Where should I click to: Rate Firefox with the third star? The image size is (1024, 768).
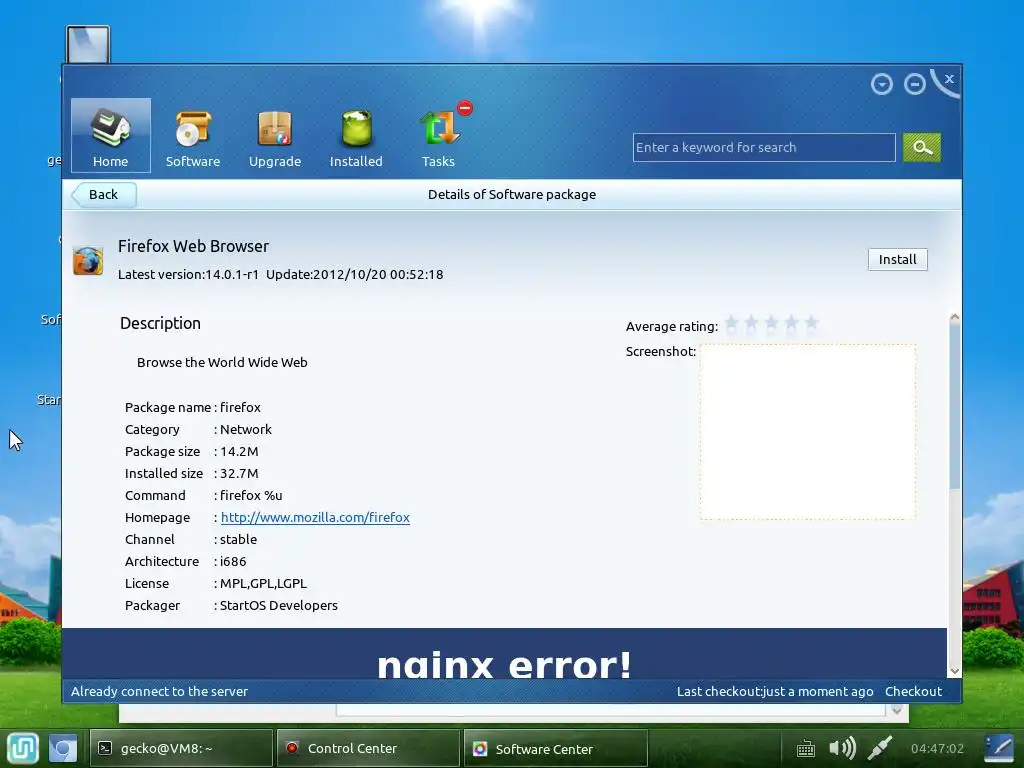click(772, 323)
